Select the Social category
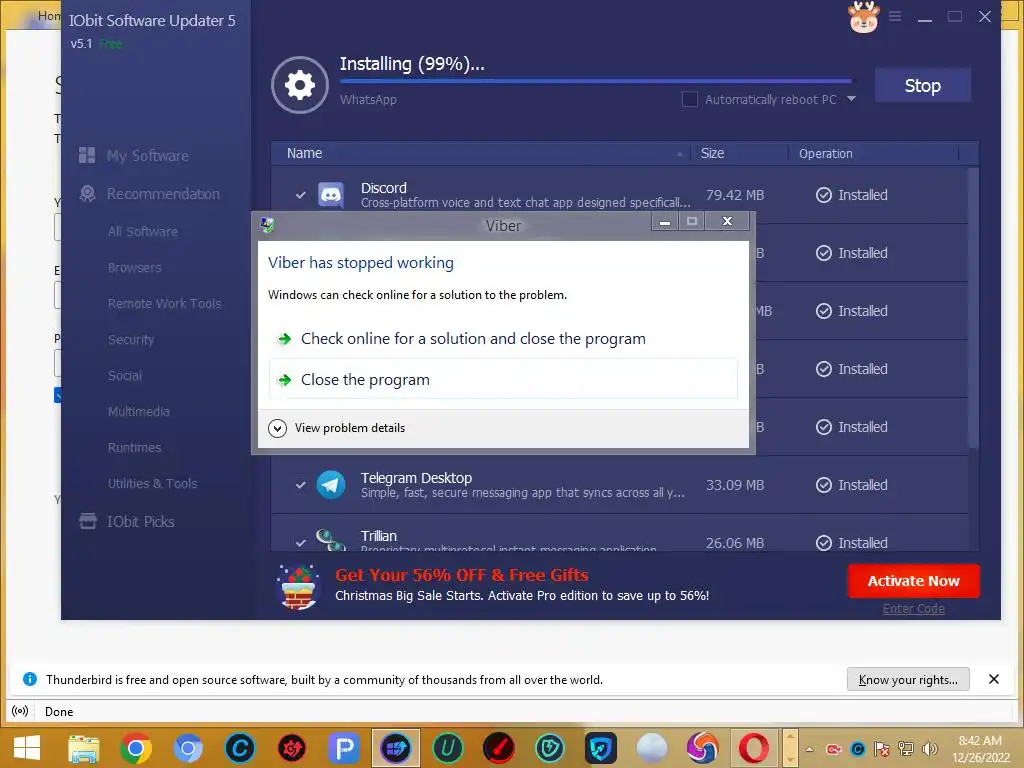The height and width of the screenshot is (768, 1024). tap(125, 375)
